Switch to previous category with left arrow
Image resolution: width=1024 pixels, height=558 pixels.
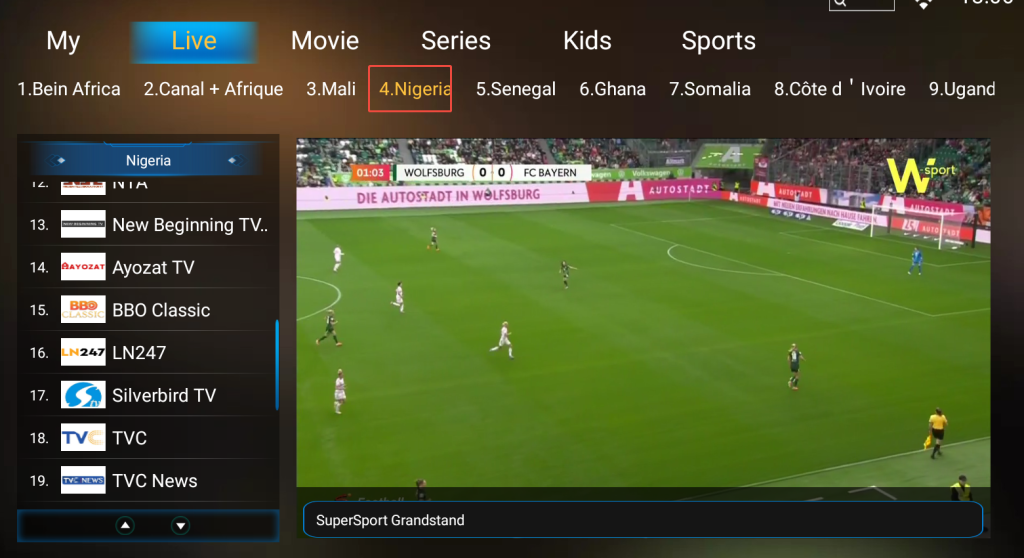coord(57,160)
